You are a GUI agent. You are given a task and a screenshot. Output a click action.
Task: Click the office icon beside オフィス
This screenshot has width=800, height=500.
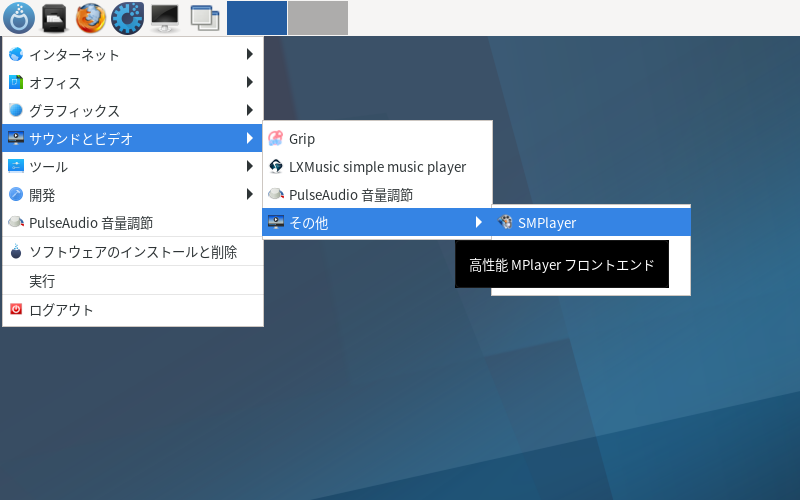point(16,82)
